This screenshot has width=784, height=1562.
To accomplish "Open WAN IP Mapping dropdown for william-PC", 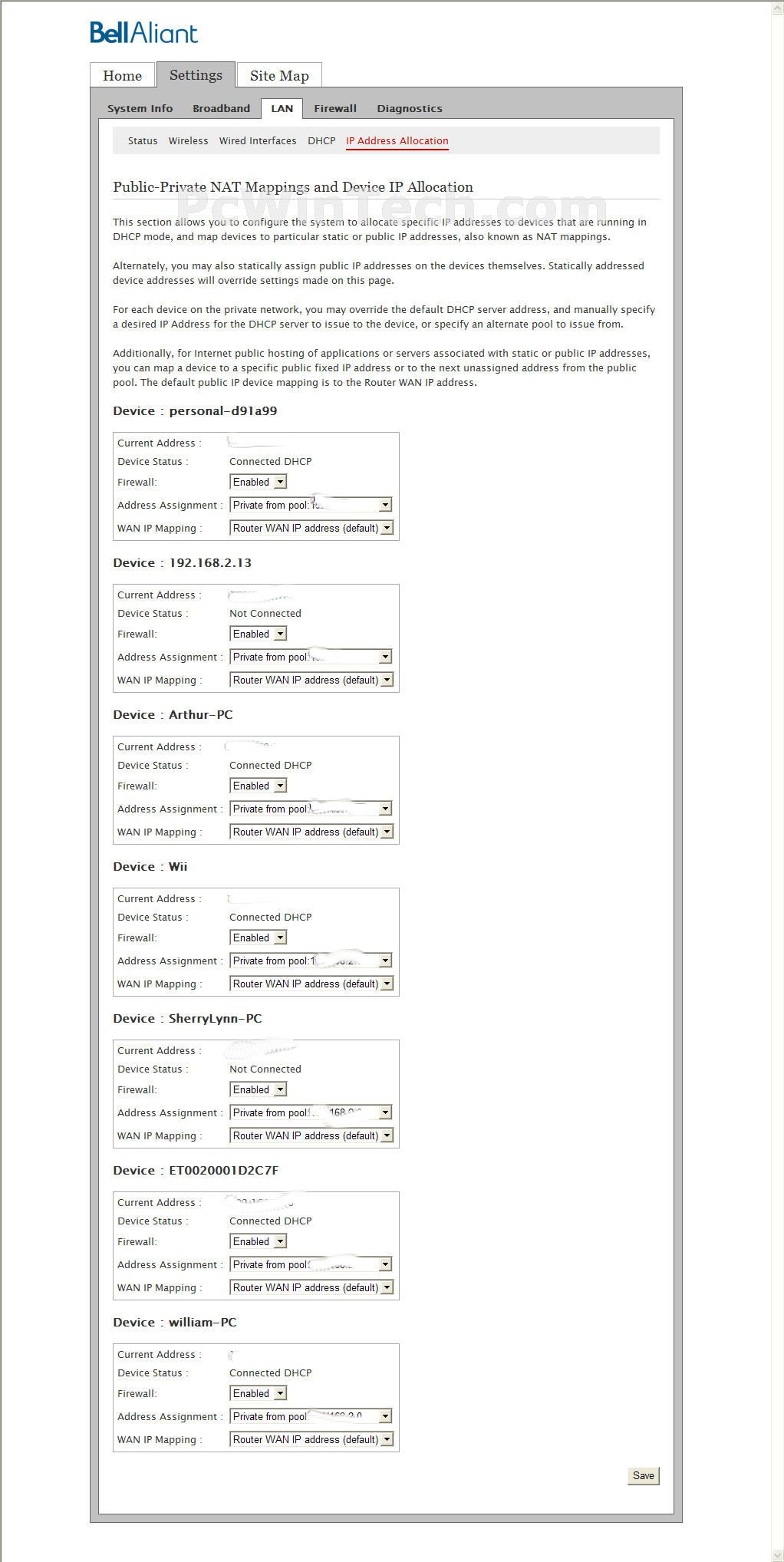I will 311,1439.
